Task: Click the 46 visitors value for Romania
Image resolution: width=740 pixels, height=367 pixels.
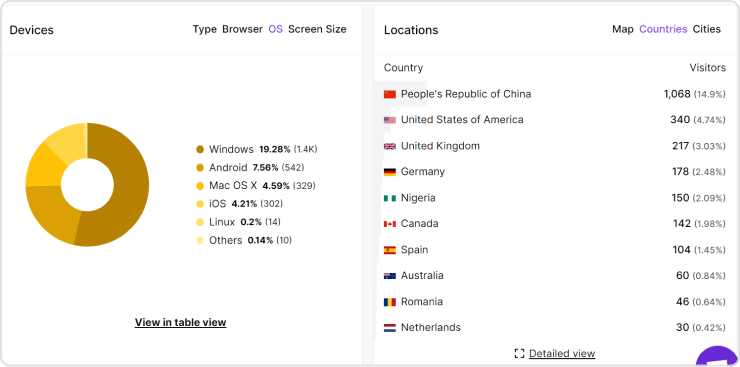Action: click(x=682, y=301)
